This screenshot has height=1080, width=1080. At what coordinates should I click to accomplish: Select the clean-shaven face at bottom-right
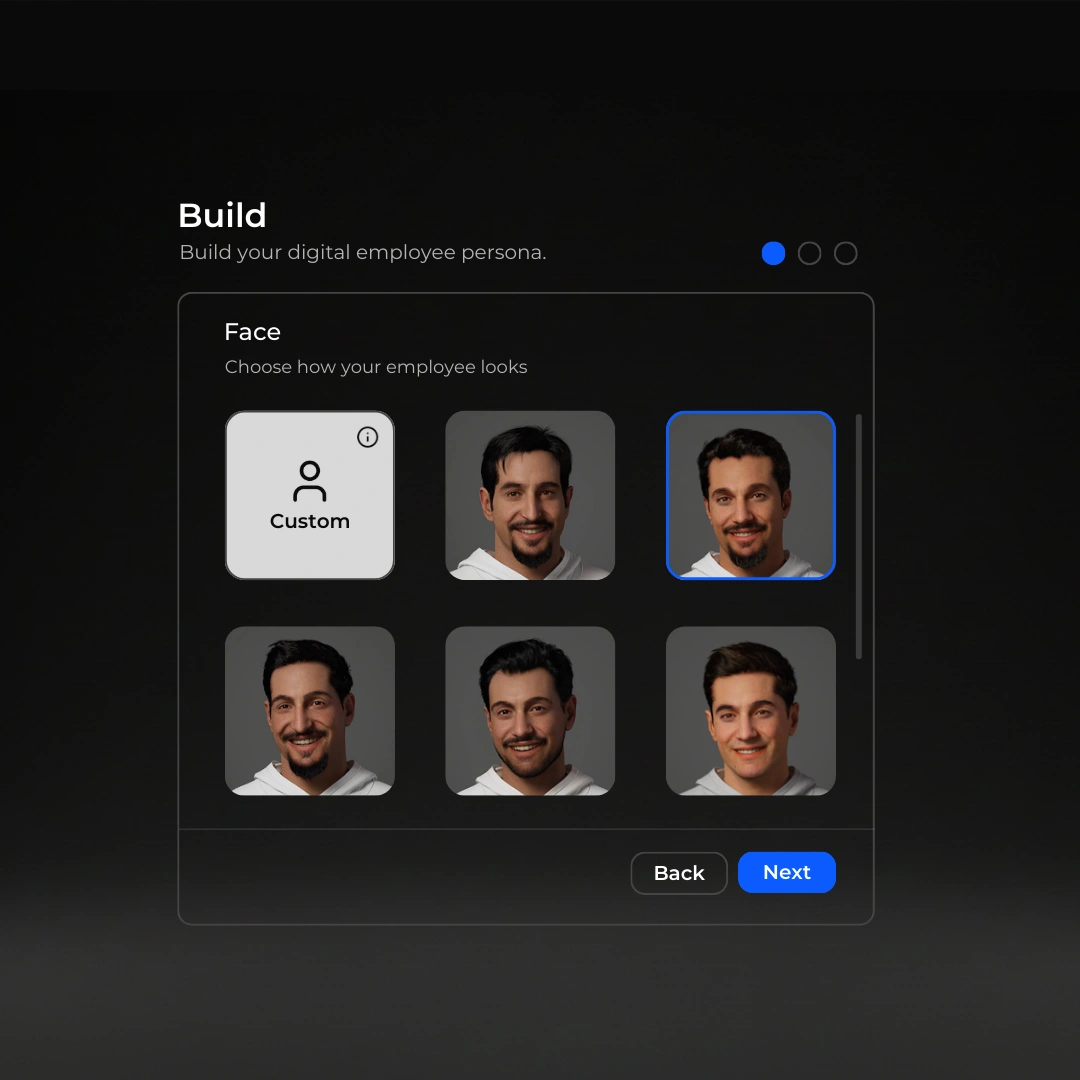(x=750, y=711)
